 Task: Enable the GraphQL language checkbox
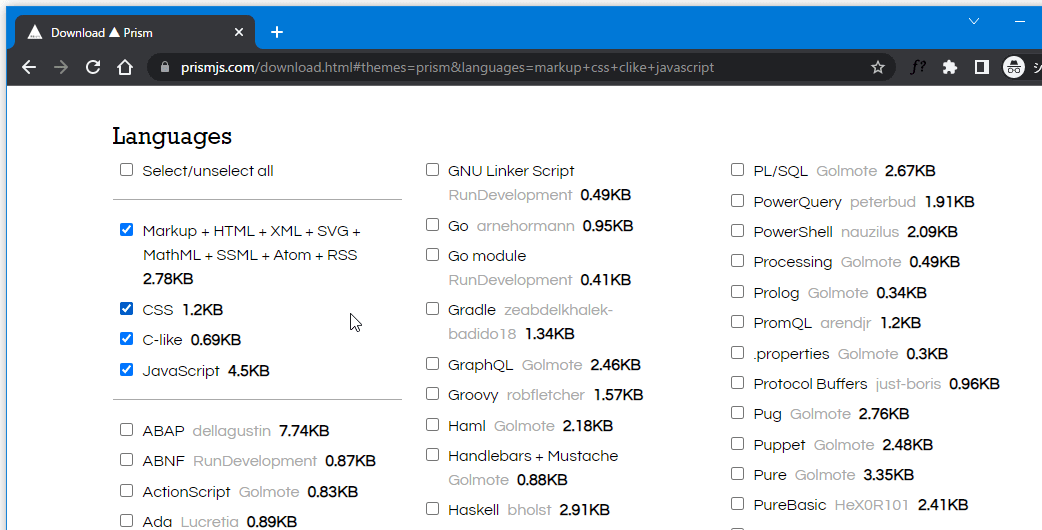pos(432,364)
